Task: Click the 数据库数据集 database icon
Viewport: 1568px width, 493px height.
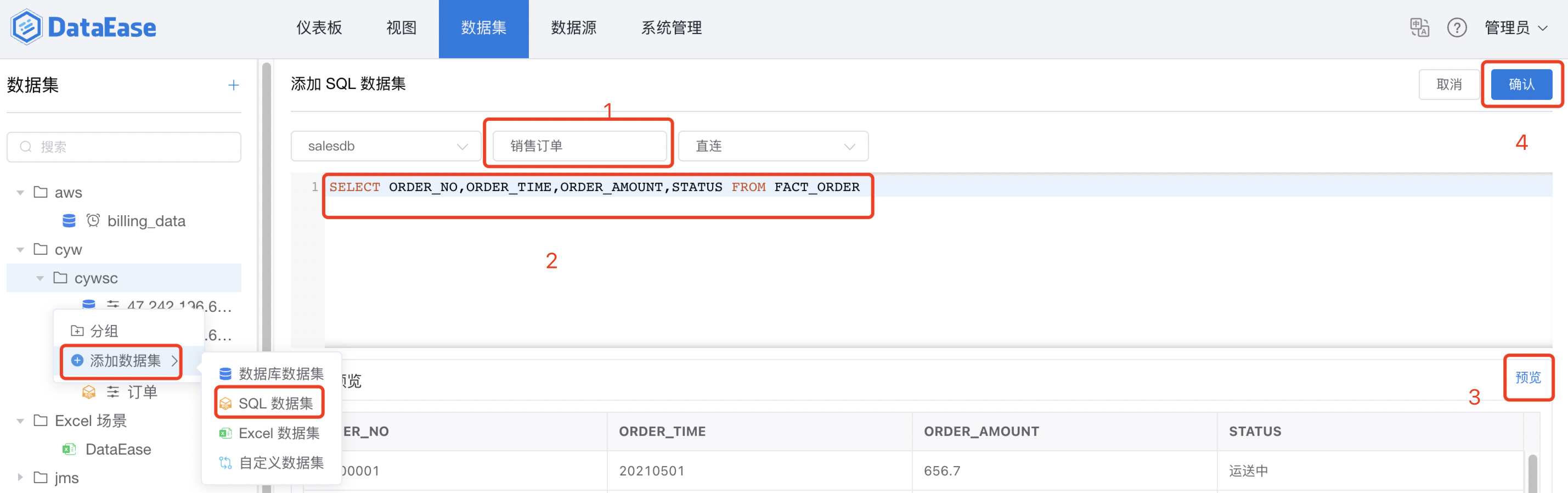Action: [225, 373]
